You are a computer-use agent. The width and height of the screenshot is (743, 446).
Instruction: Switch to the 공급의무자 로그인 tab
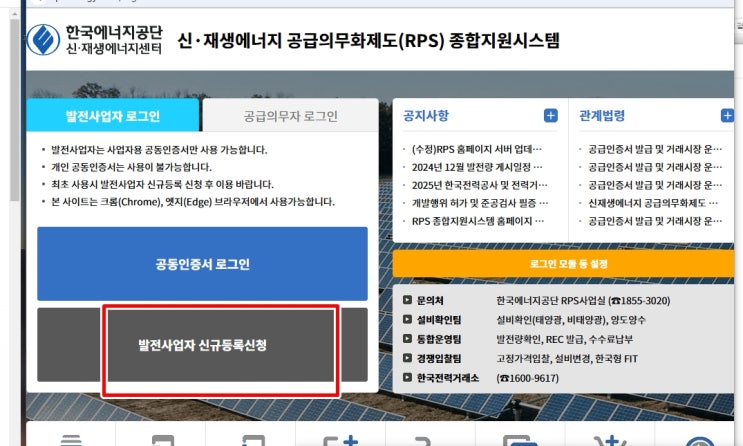(290, 116)
